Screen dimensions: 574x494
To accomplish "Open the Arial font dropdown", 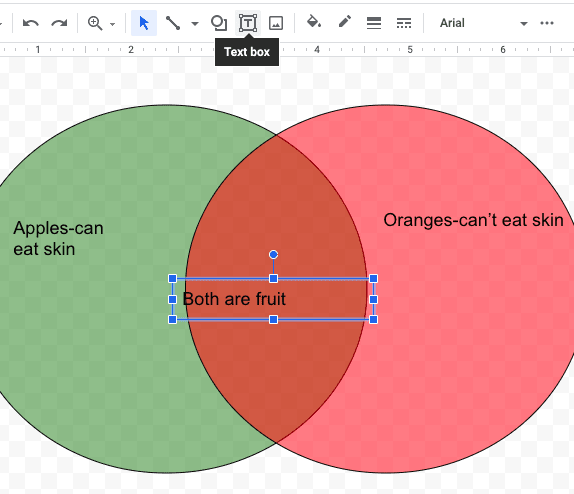I will [483, 23].
